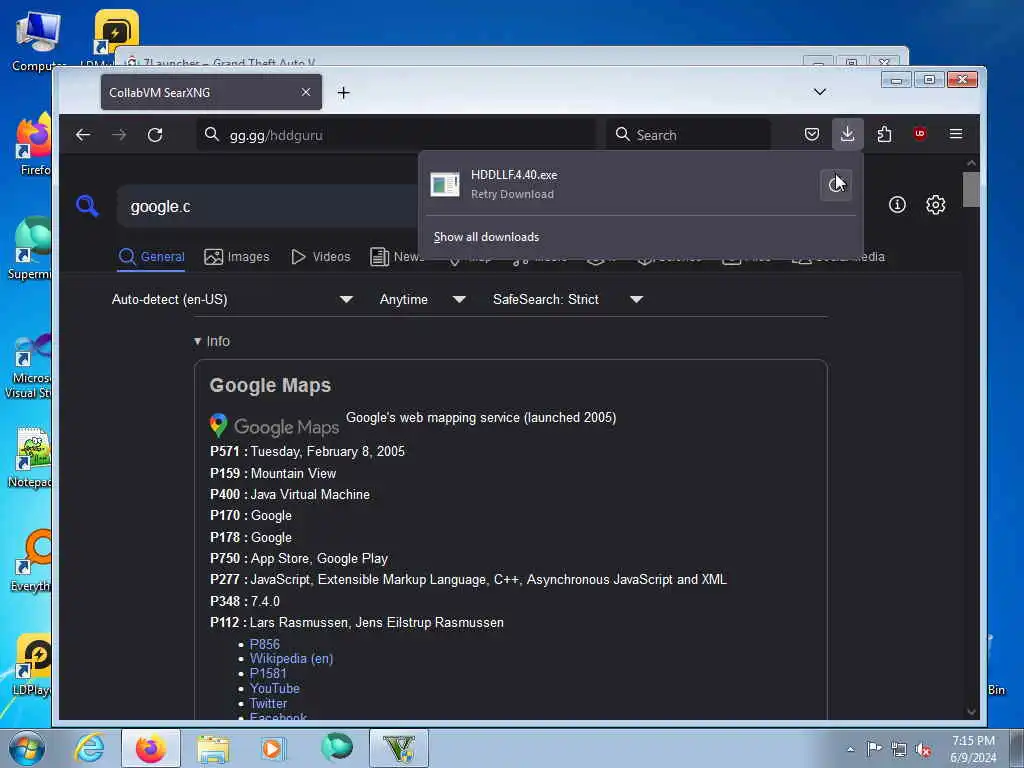Select the CollabVM SearXNG tab
Image resolution: width=1024 pixels, height=768 pixels.
point(212,92)
